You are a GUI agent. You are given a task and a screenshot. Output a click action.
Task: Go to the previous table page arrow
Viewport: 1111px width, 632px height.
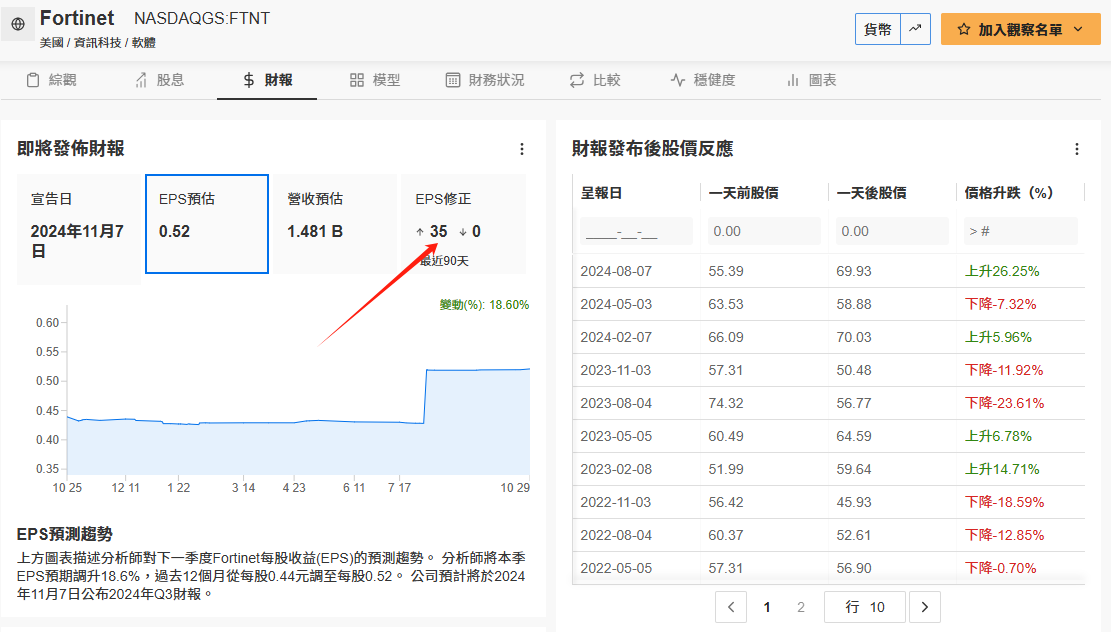731,607
